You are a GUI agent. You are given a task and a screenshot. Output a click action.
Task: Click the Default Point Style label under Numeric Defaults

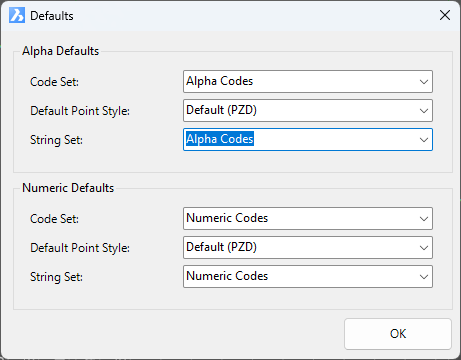tap(80, 248)
